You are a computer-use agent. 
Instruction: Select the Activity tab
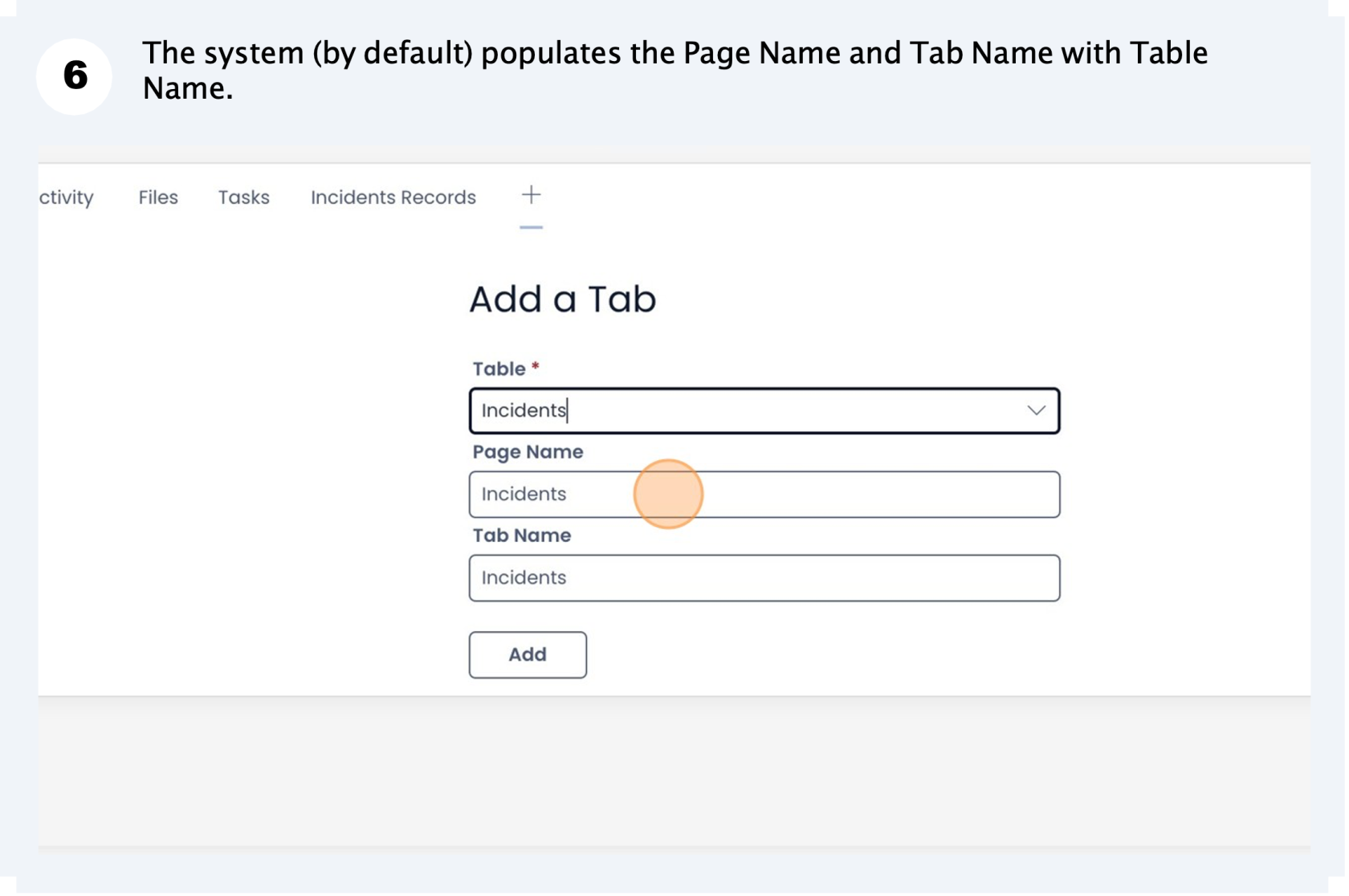pyautogui.click(x=66, y=198)
